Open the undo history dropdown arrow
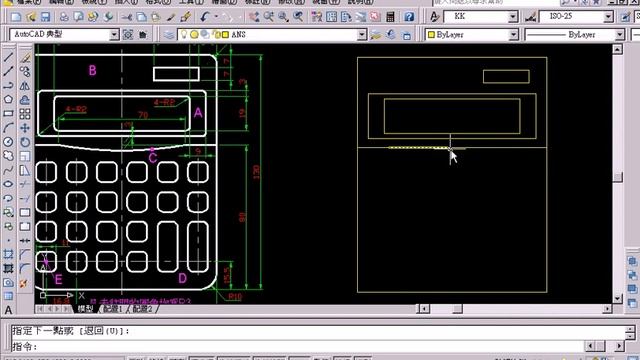This screenshot has height=360, width=640. [x=216, y=17]
